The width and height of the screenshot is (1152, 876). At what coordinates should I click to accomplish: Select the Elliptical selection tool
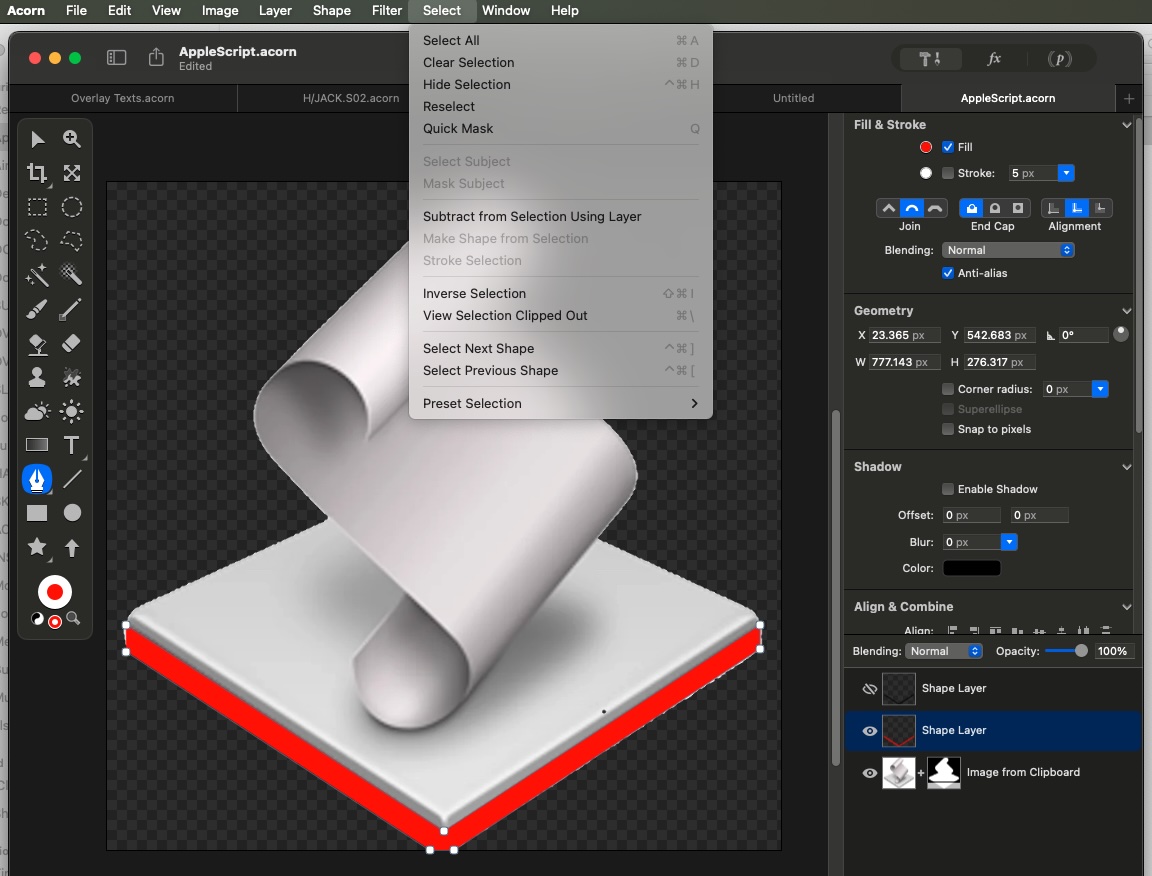point(72,207)
